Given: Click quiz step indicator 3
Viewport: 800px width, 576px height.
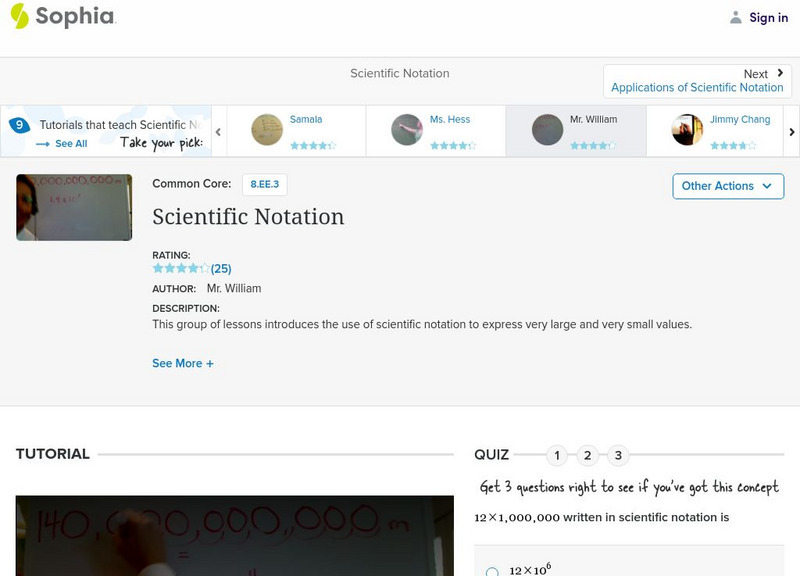Looking at the screenshot, I should pos(617,454).
